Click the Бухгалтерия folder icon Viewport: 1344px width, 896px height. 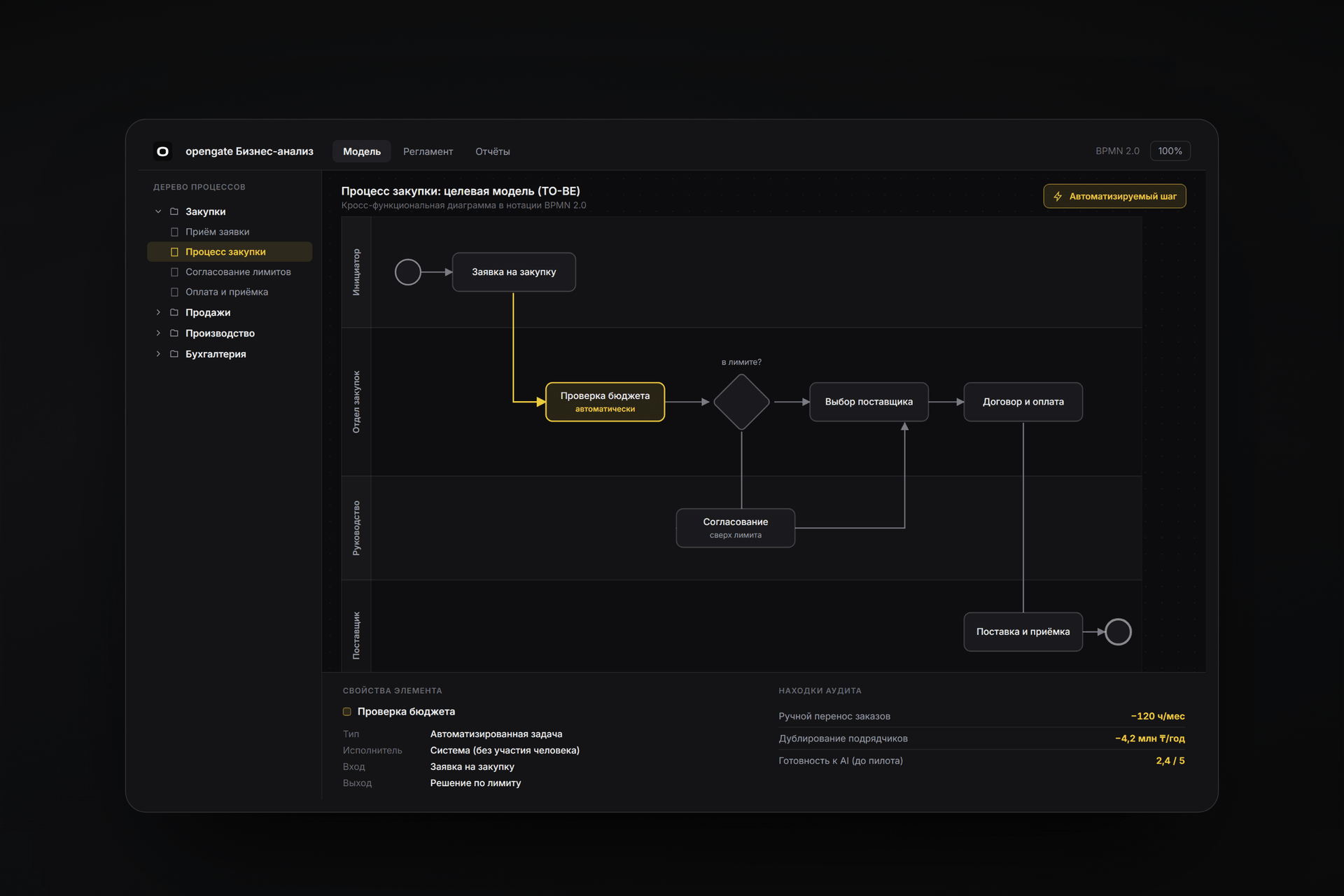point(174,353)
